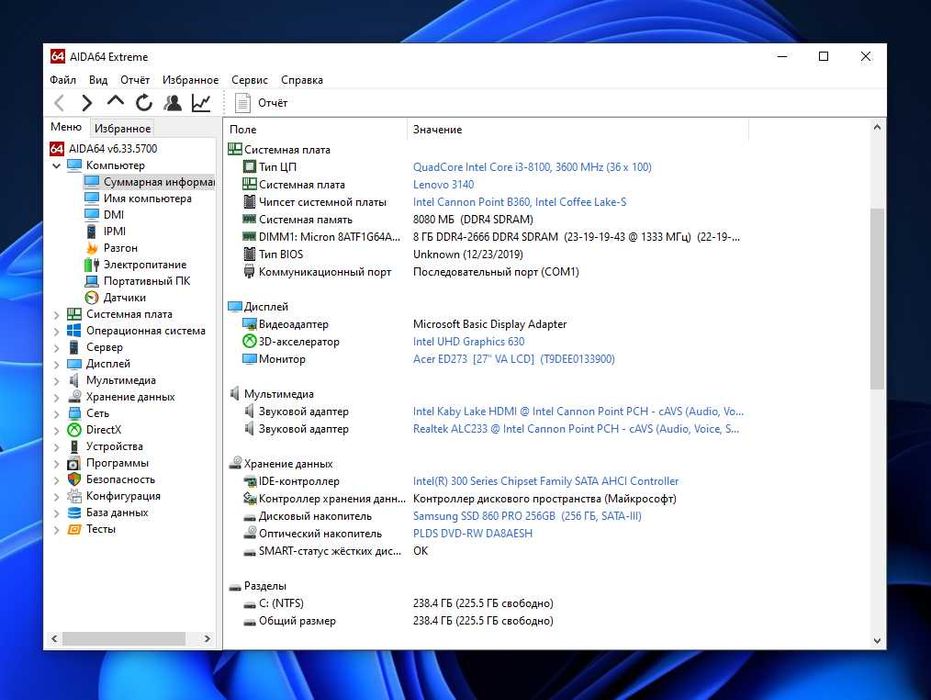Refresh the page with the reload icon
Image resolution: width=931 pixels, height=700 pixels.
tap(144, 103)
